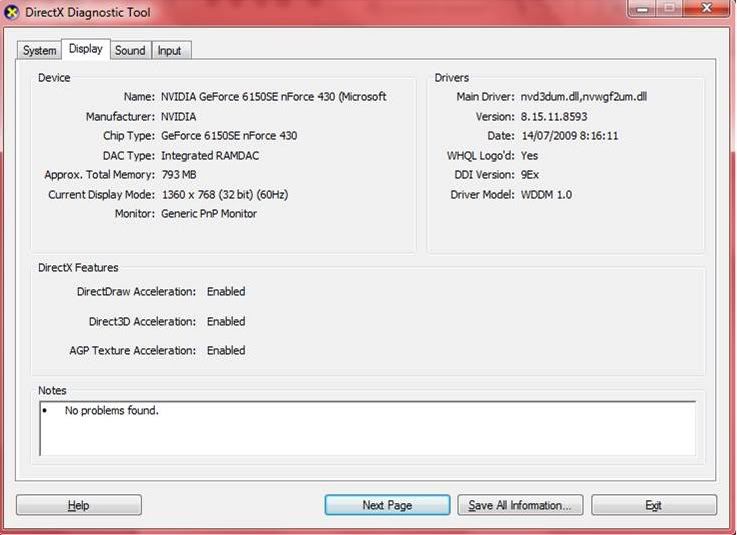The image size is (737, 535).
Task: Select the Display tab
Action: pos(86,49)
